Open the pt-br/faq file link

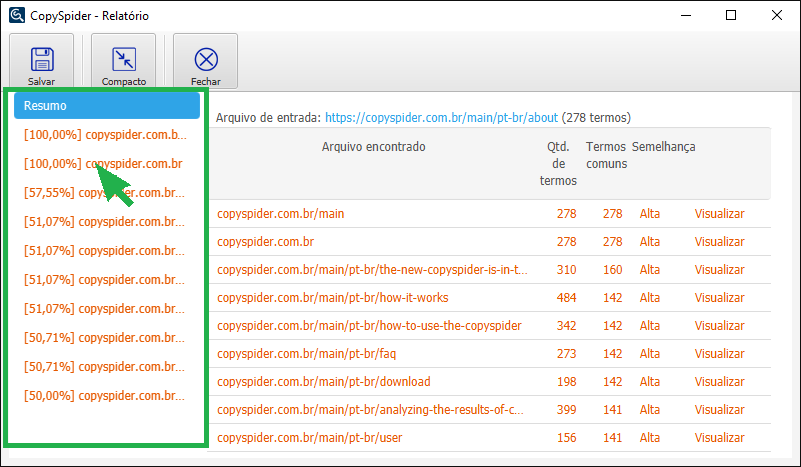[x=307, y=354]
